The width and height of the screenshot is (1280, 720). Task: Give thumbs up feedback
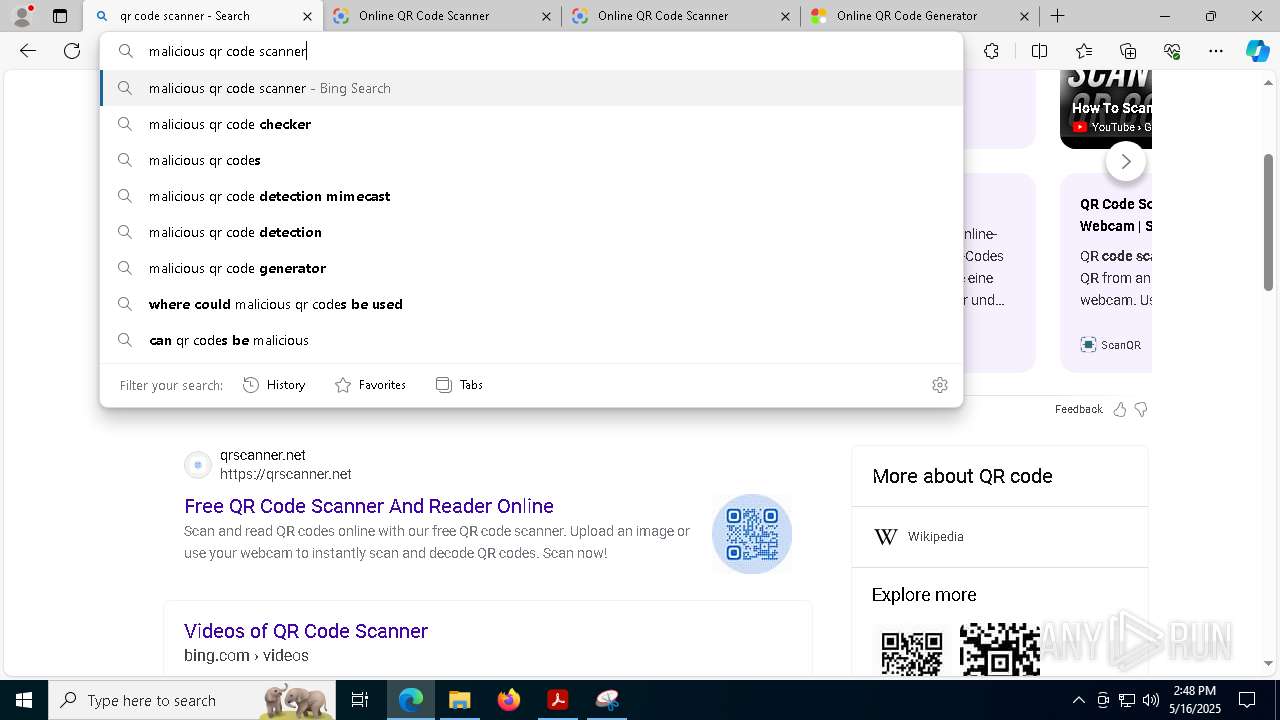coord(1120,409)
